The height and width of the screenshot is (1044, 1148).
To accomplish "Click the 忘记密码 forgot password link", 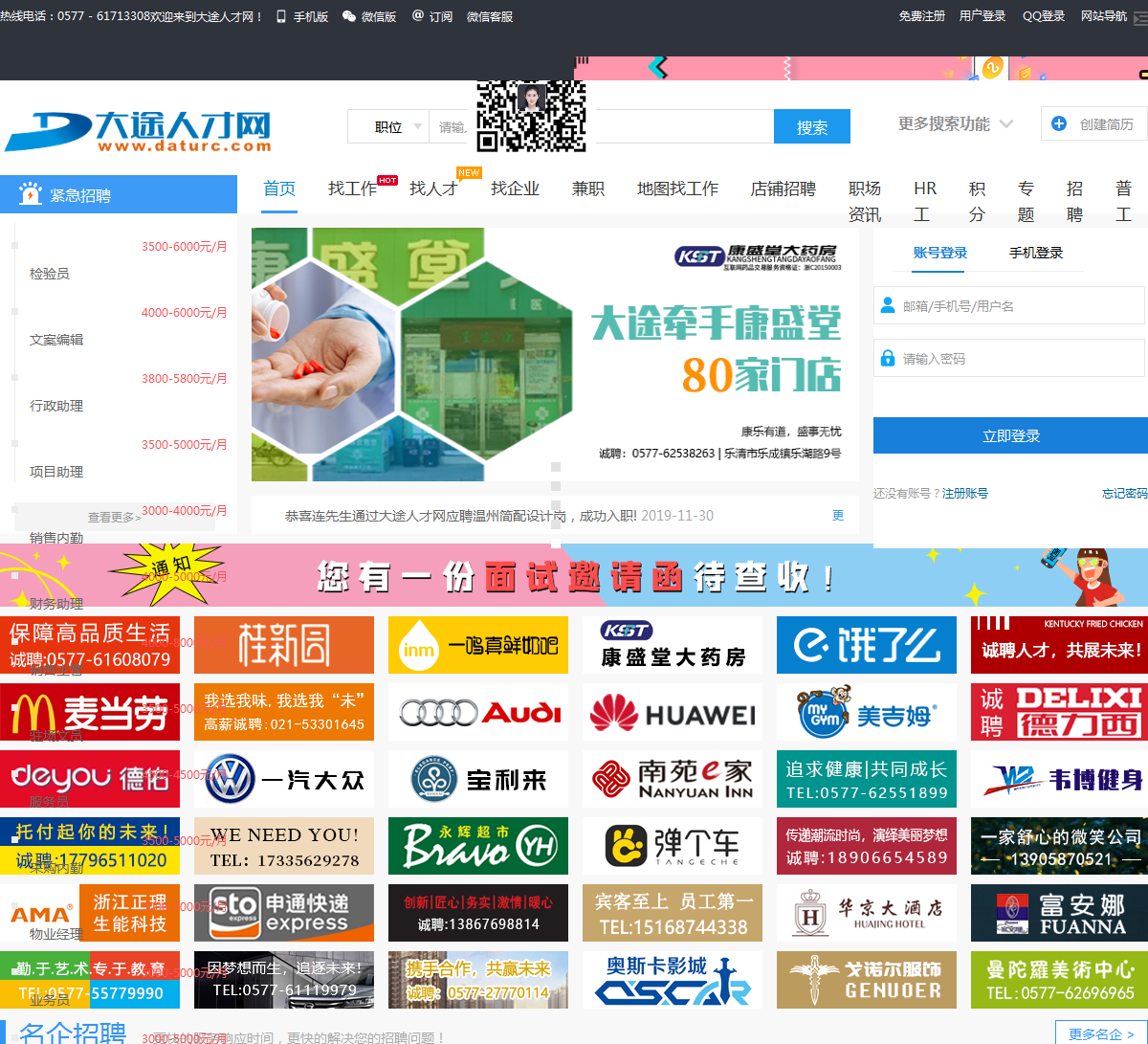I will click(1125, 493).
